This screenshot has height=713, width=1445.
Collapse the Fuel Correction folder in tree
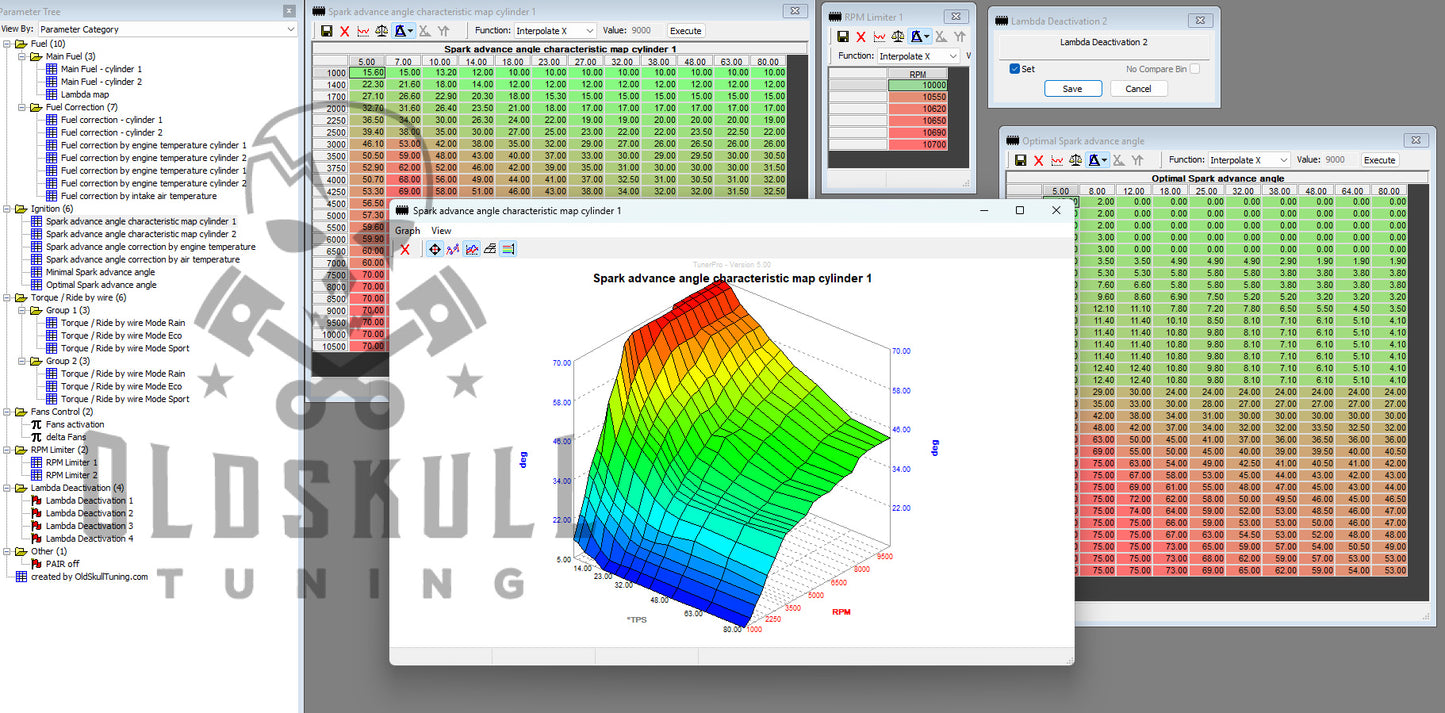[23, 107]
